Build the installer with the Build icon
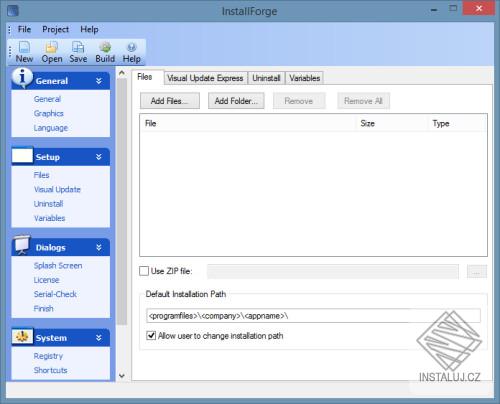The height and width of the screenshot is (404, 500). point(105,47)
